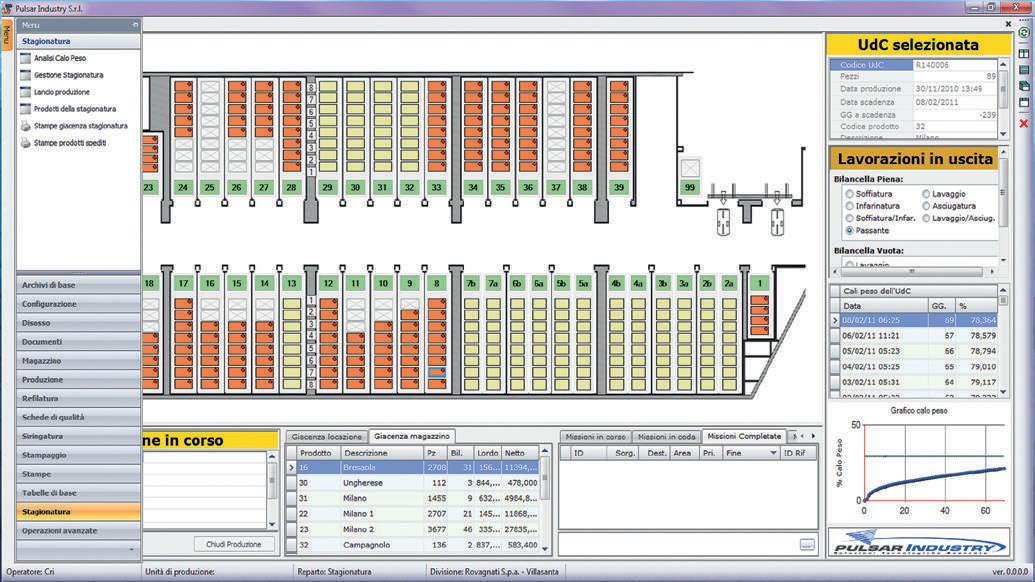Click the Data column header in Cali peso
1035x582 pixels.
coord(883,306)
